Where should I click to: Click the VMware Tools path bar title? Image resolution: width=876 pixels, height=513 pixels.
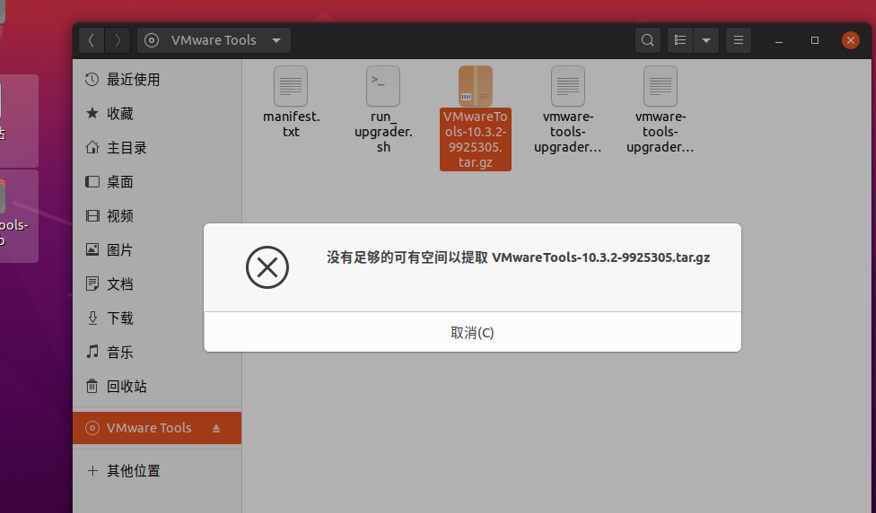click(213, 40)
